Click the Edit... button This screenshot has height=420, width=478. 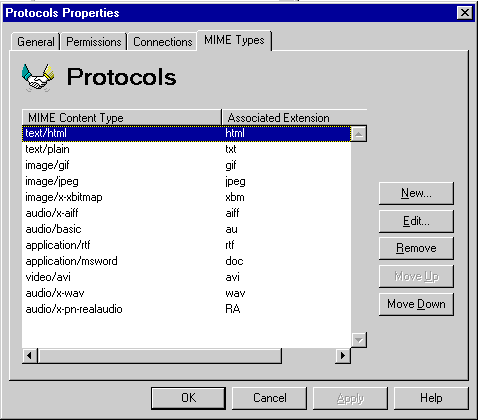[x=416, y=221]
